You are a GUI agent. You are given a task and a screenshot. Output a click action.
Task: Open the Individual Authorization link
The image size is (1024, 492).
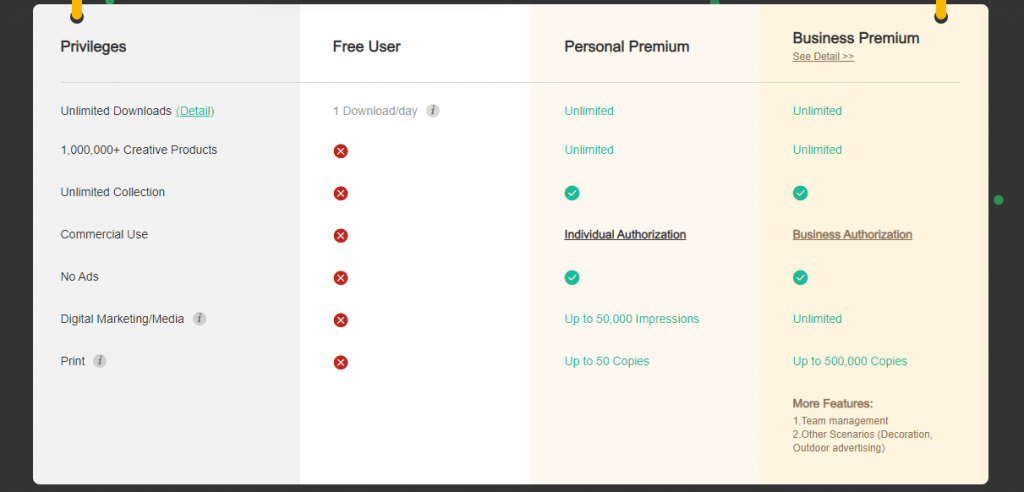point(625,235)
